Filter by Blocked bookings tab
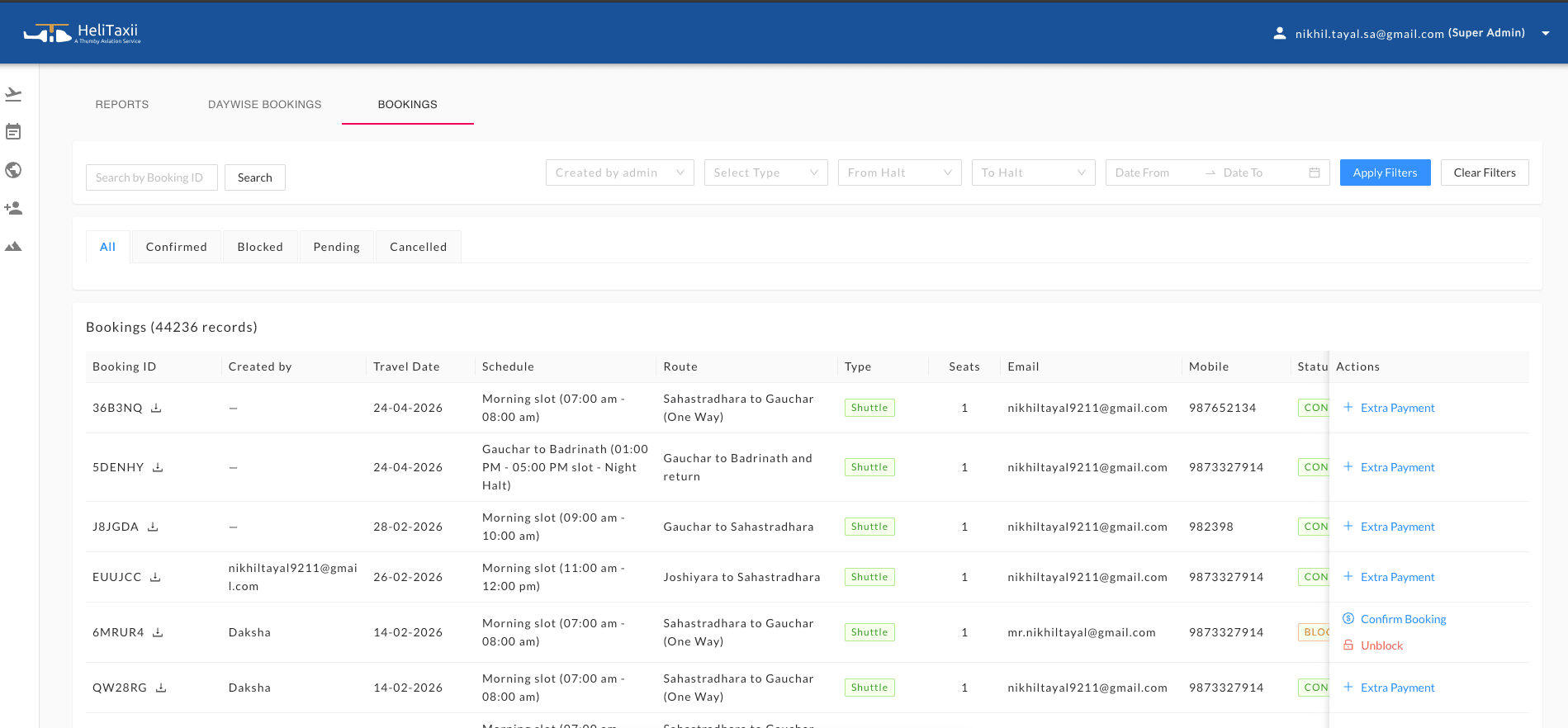This screenshot has width=1568, height=728. (260, 247)
